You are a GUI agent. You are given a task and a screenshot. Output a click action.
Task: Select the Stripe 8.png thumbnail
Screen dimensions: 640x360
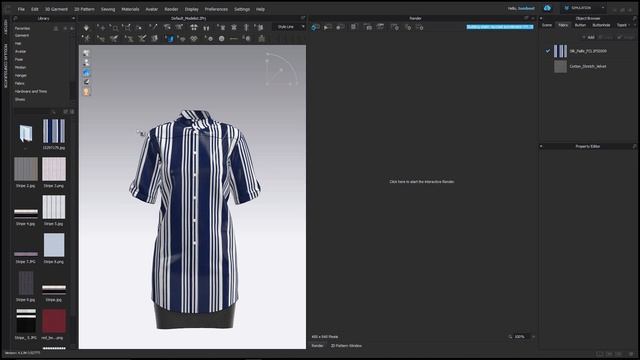click(x=54, y=245)
